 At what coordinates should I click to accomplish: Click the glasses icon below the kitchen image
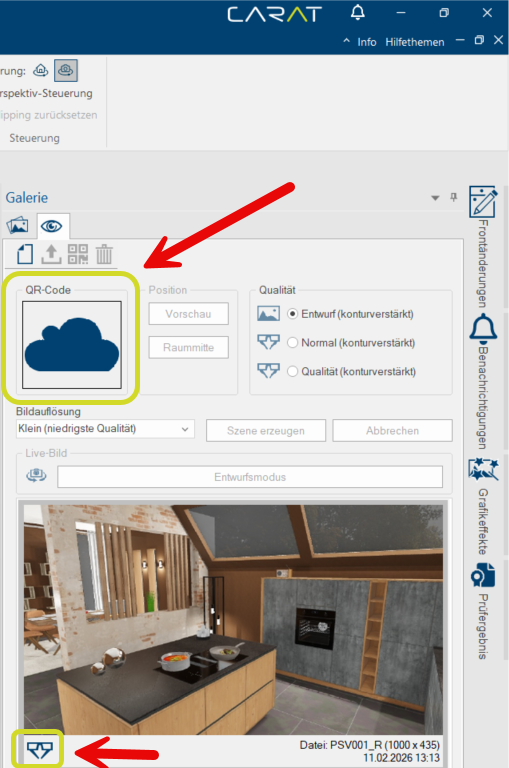pos(39,750)
